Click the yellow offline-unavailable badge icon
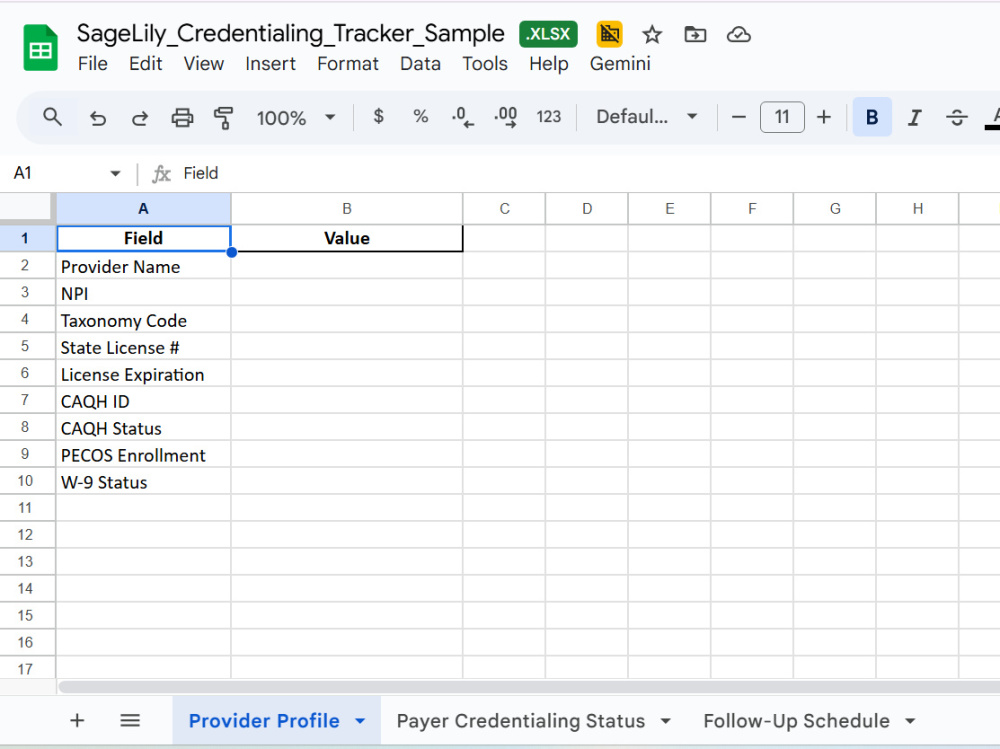This screenshot has height=749, width=1000. coord(609,34)
